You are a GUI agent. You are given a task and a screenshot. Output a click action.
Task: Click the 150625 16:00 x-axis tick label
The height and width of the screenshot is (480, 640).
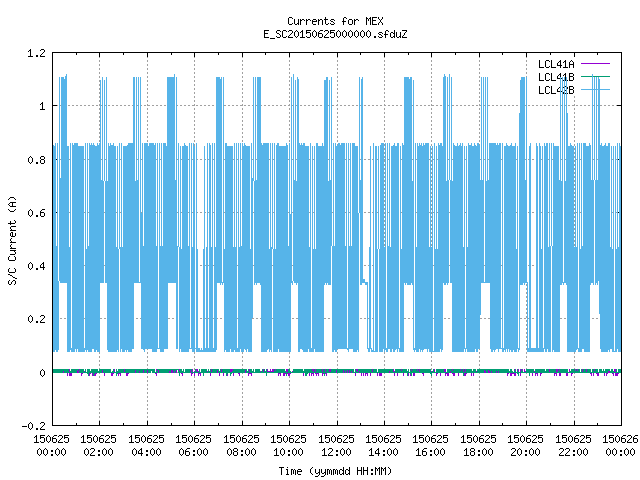point(430,446)
